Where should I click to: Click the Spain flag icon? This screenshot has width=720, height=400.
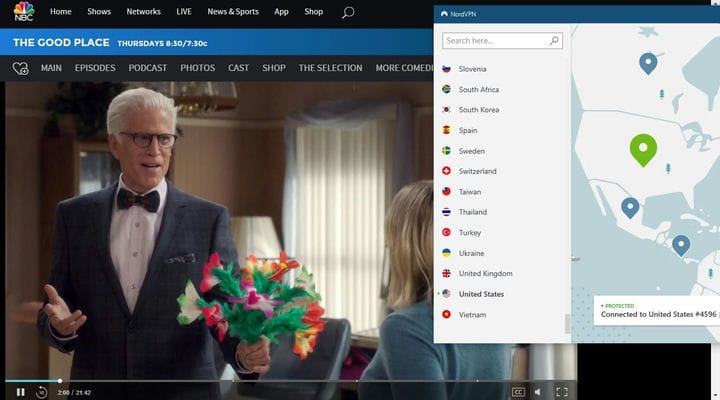(446, 130)
